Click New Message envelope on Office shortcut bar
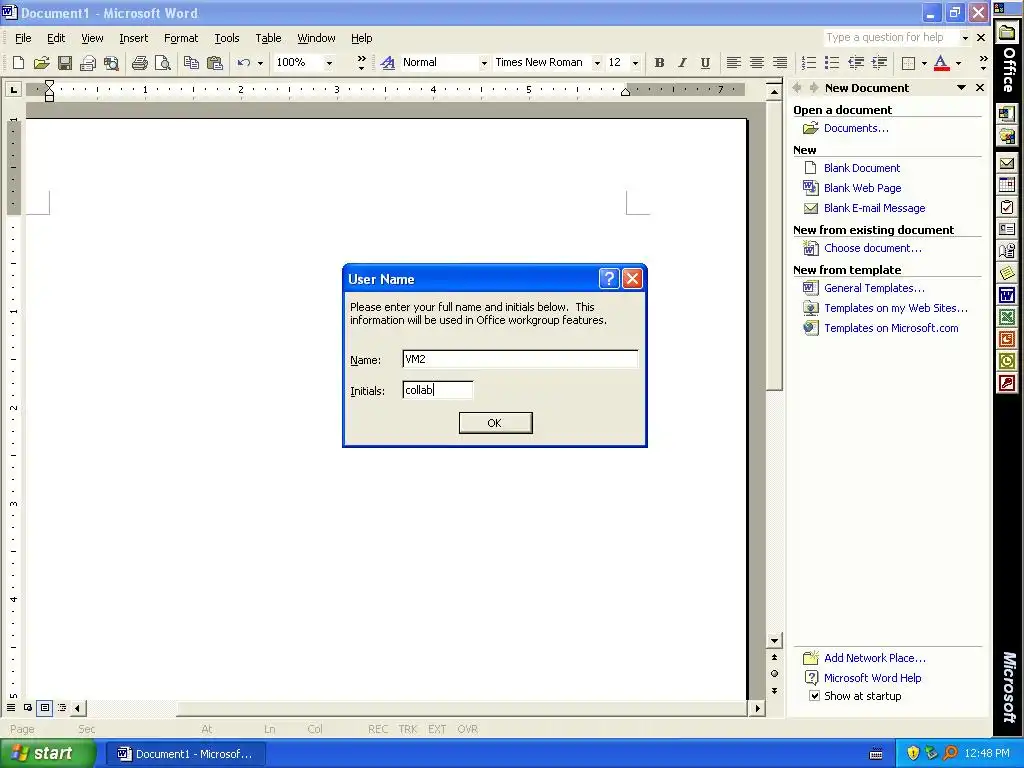The height and width of the screenshot is (768, 1024). point(1007,163)
